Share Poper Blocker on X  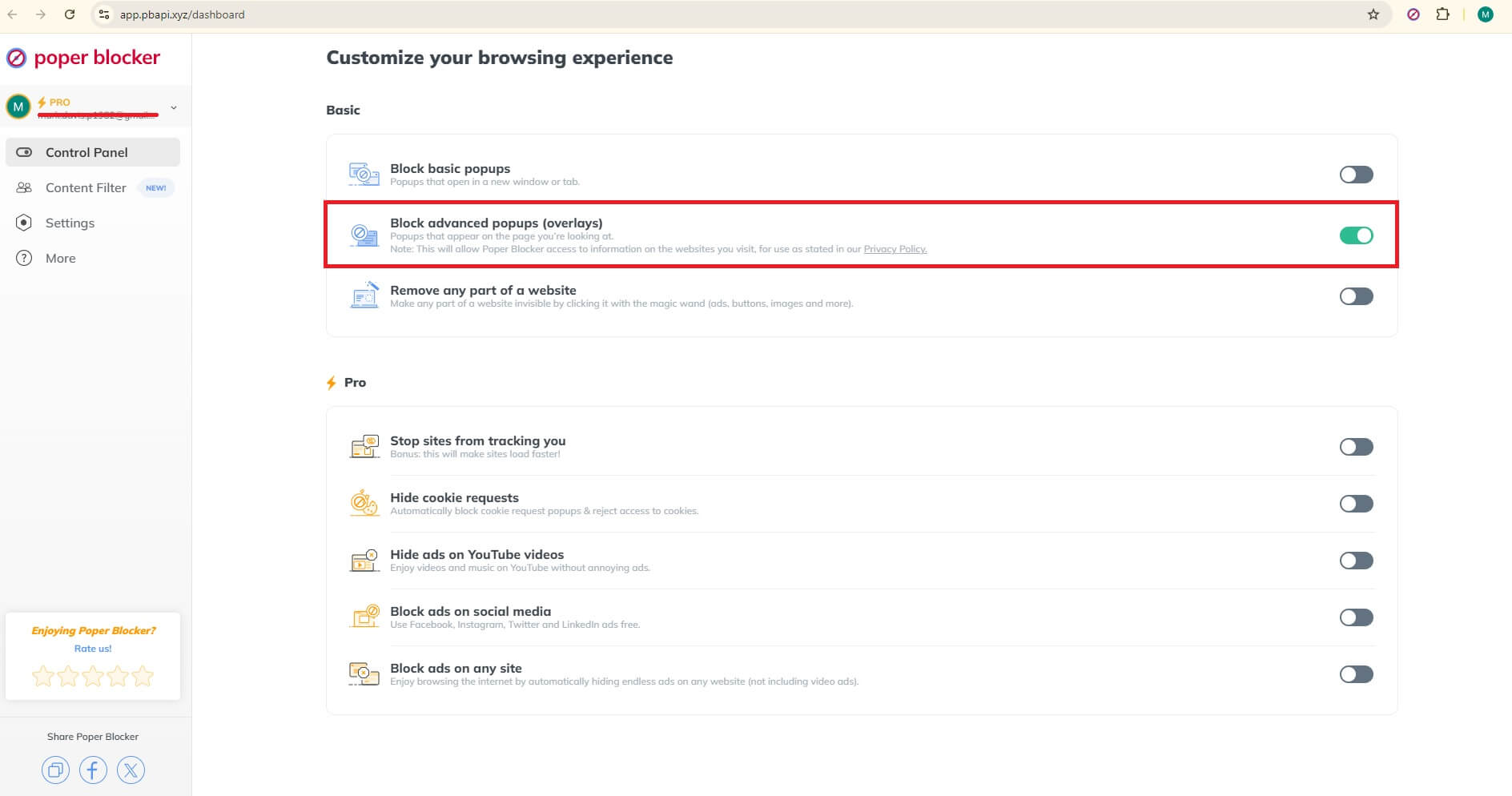(x=131, y=770)
